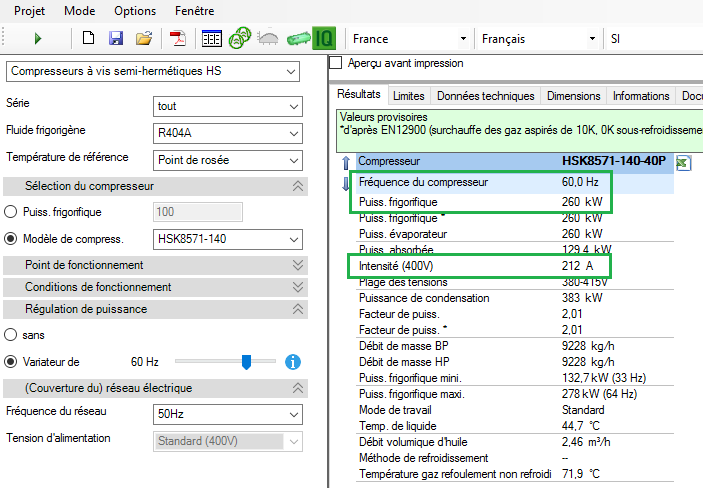The width and height of the screenshot is (703, 488).
Task: Click the green play/calculate arrow
Action: (x=38, y=39)
